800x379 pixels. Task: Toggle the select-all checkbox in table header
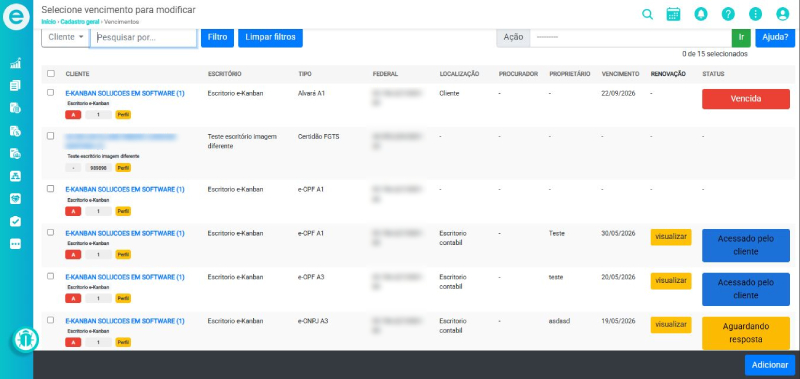(51, 73)
